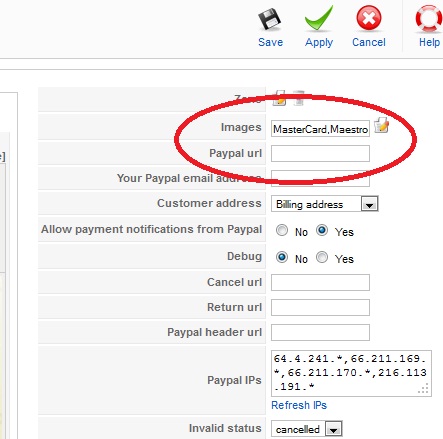Click the edit icon next to Images field
This screenshot has width=443, height=439.
click(x=381, y=125)
